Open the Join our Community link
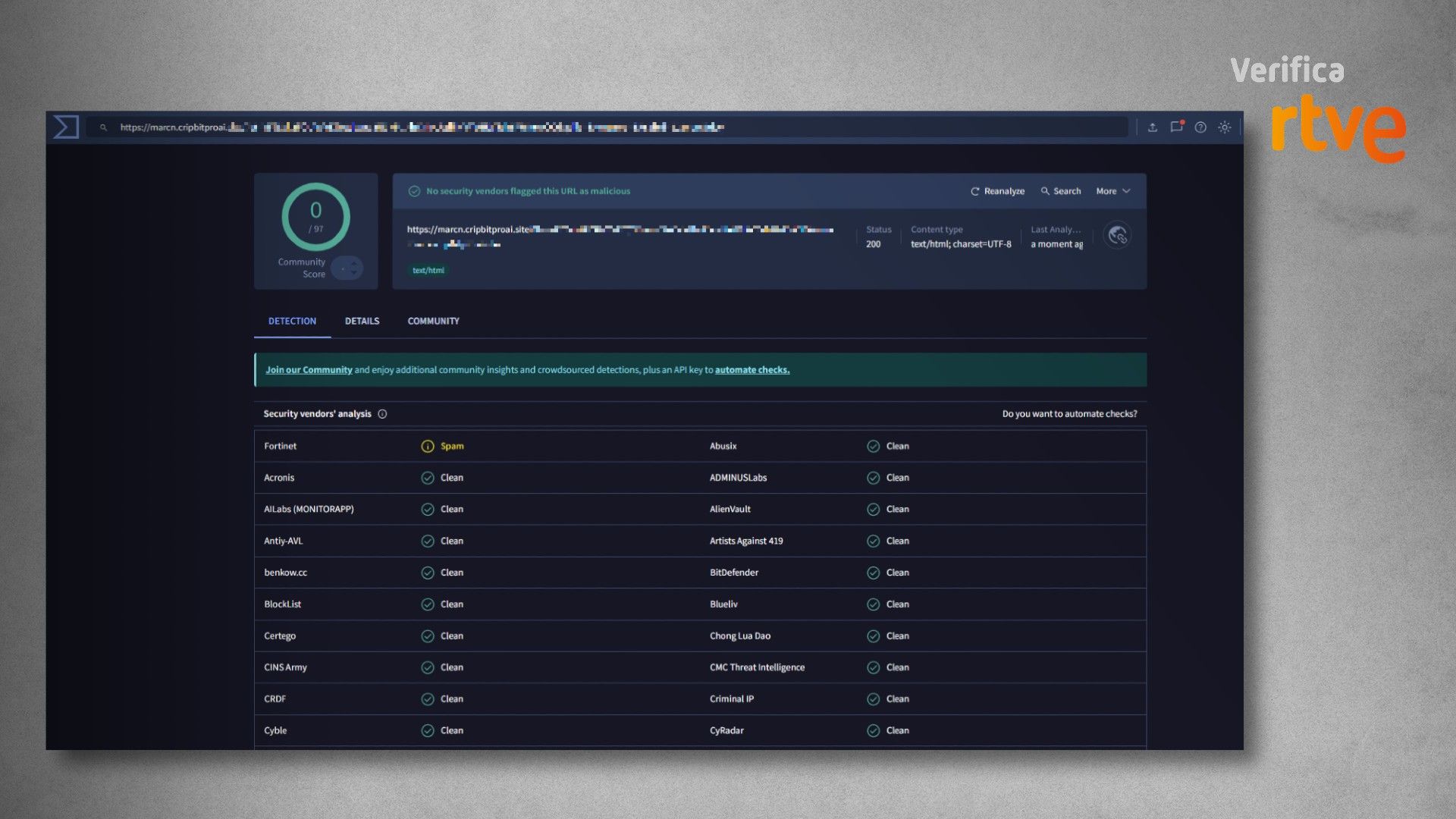This screenshot has width=1456, height=819. point(309,370)
